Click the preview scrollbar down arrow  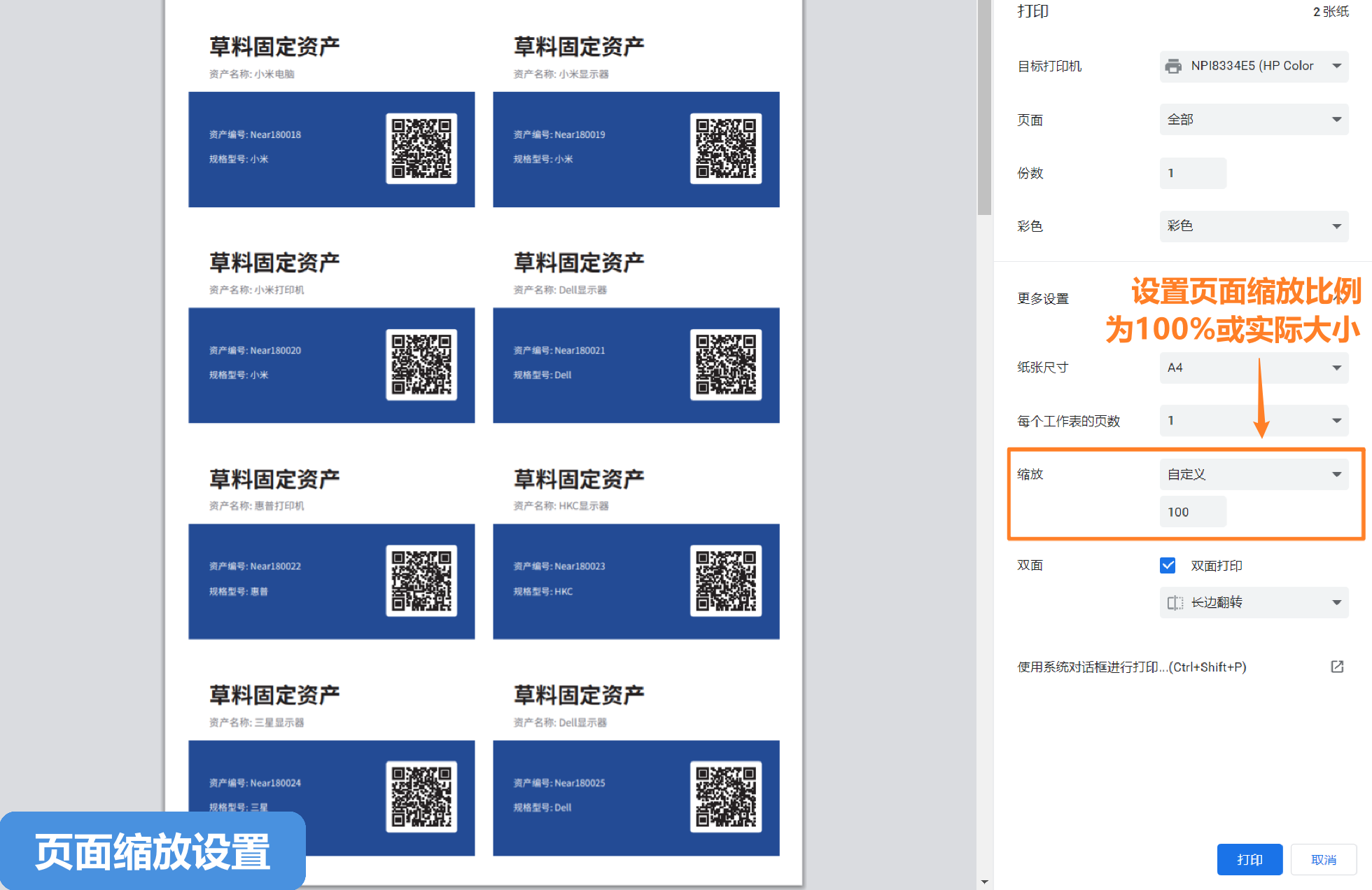coord(984,882)
